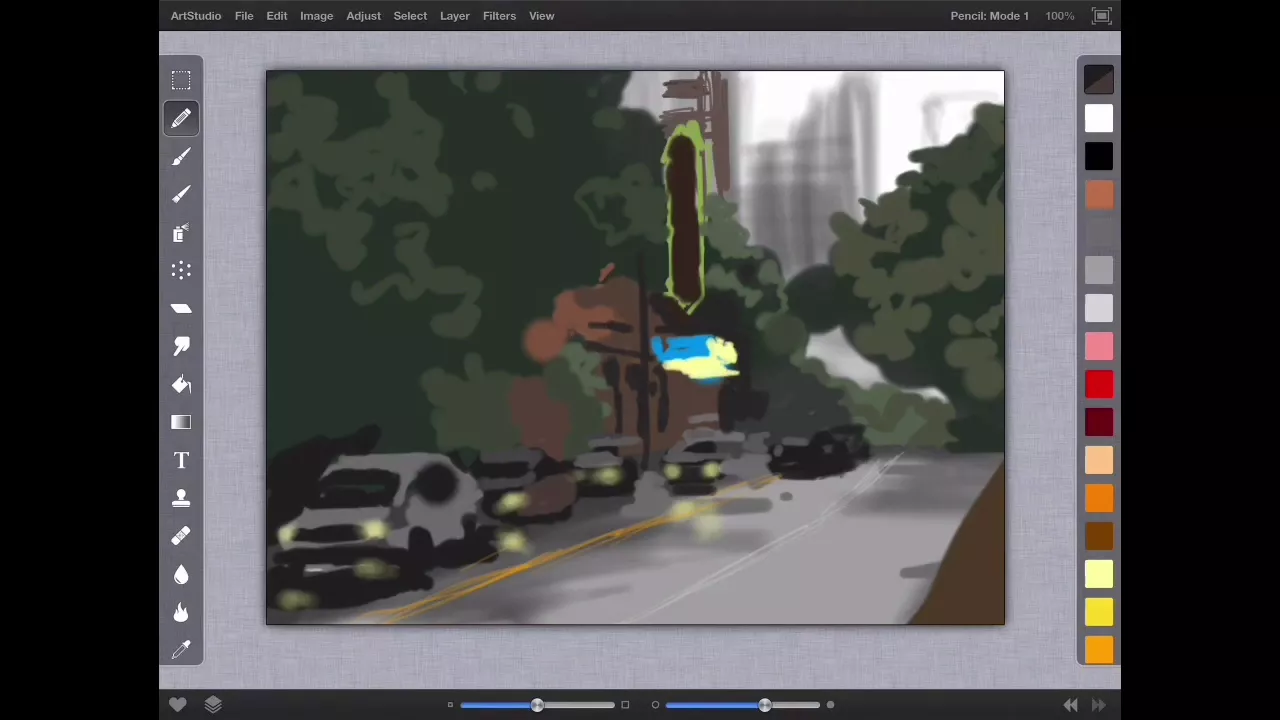This screenshot has height=720, width=1280.
Task: Open the Image menu
Action: [317, 16]
